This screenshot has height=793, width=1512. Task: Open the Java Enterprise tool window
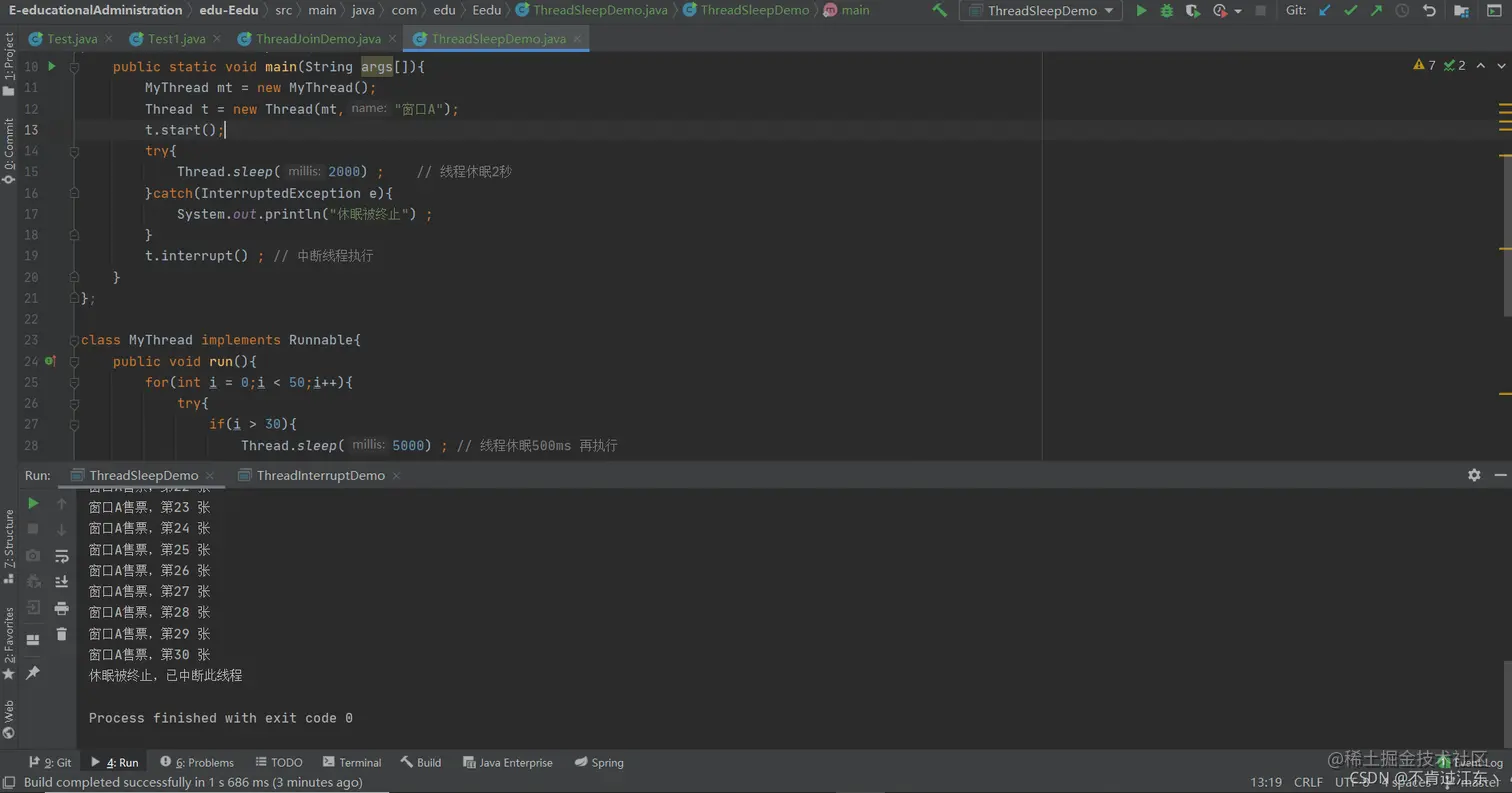pyautogui.click(x=508, y=762)
